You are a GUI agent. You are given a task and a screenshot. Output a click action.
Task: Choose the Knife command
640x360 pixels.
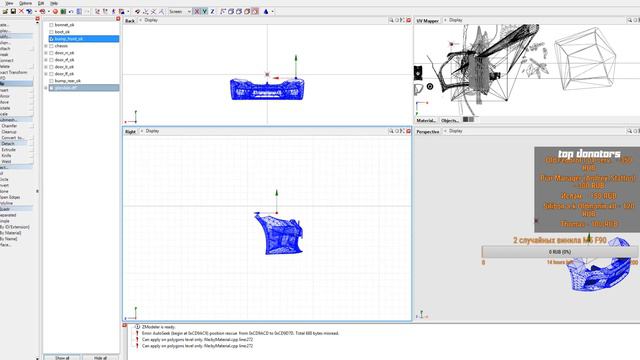[7, 156]
